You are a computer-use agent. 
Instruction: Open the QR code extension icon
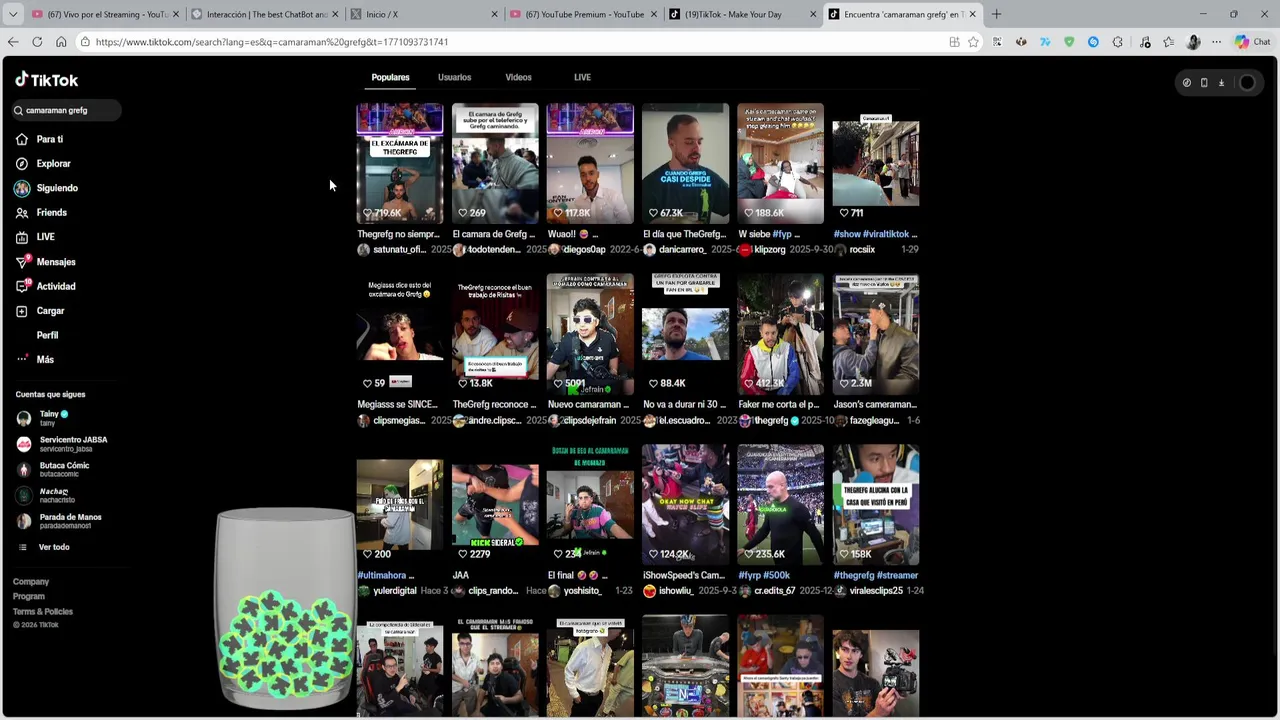pyautogui.click(x=997, y=42)
